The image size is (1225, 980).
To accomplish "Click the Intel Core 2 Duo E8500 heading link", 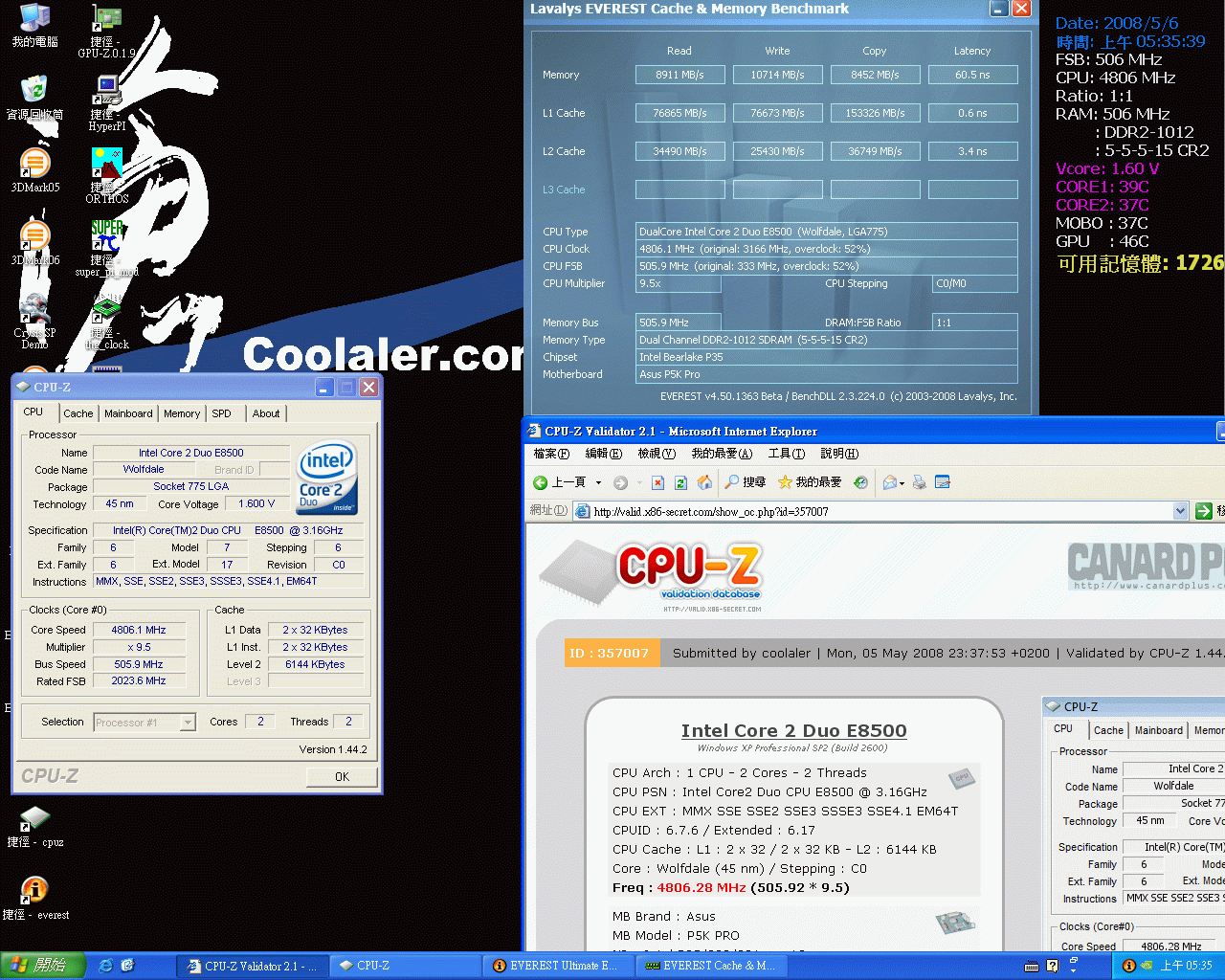I will (793, 731).
